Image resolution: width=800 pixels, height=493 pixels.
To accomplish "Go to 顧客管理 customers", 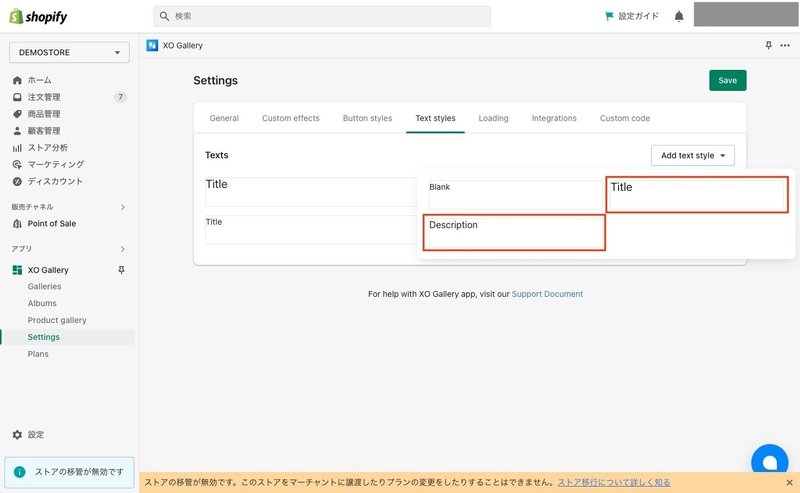I will (44, 131).
